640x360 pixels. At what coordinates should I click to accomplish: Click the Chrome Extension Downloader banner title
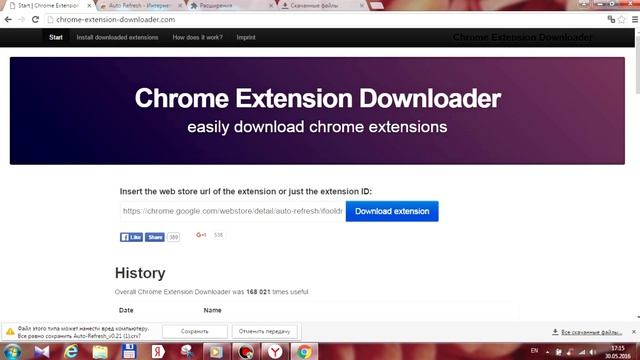pyautogui.click(x=318, y=98)
